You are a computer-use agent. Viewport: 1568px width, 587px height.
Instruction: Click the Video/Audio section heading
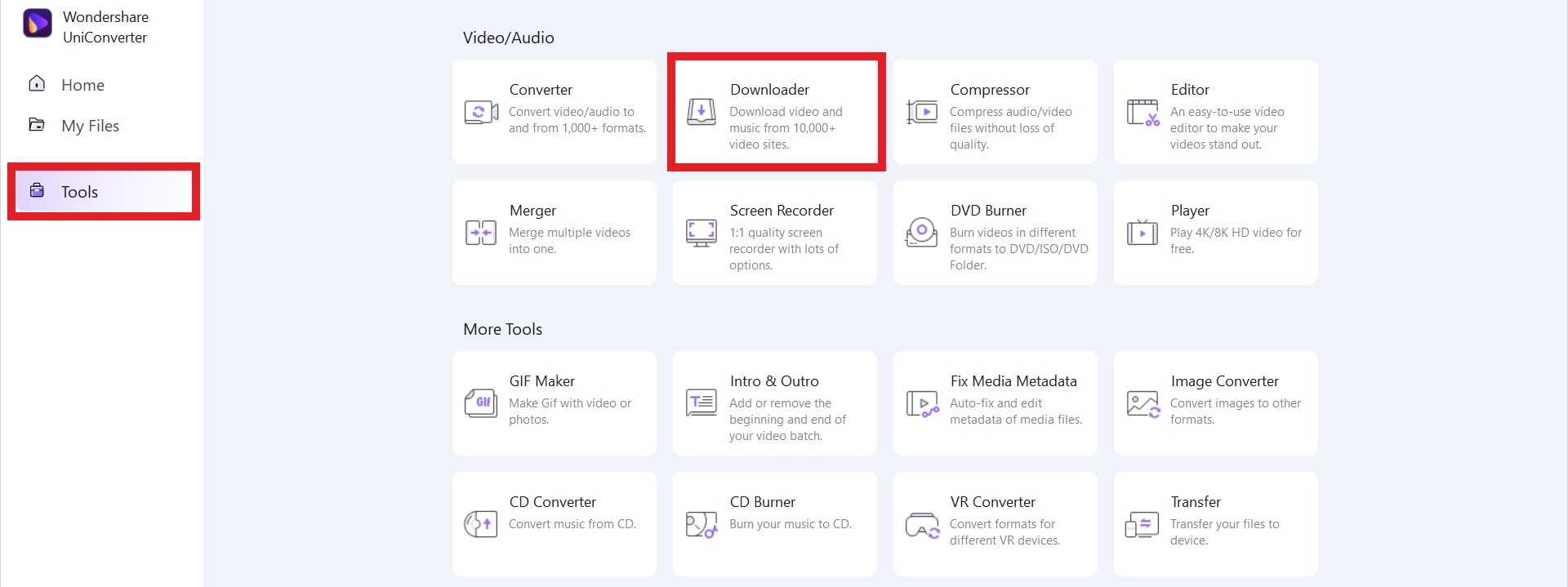(x=508, y=38)
